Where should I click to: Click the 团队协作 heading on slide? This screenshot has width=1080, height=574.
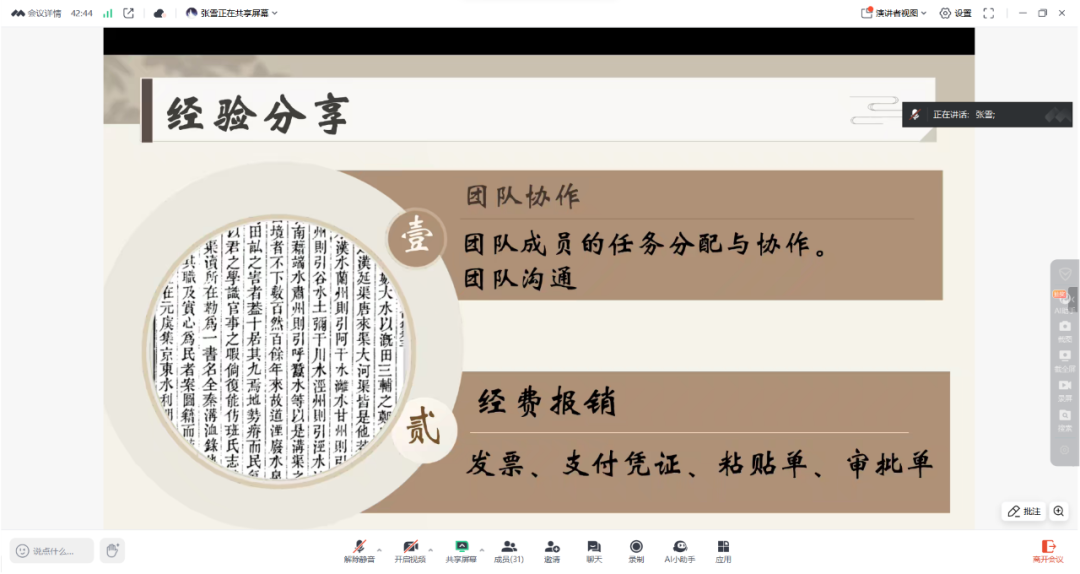pos(522,196)
